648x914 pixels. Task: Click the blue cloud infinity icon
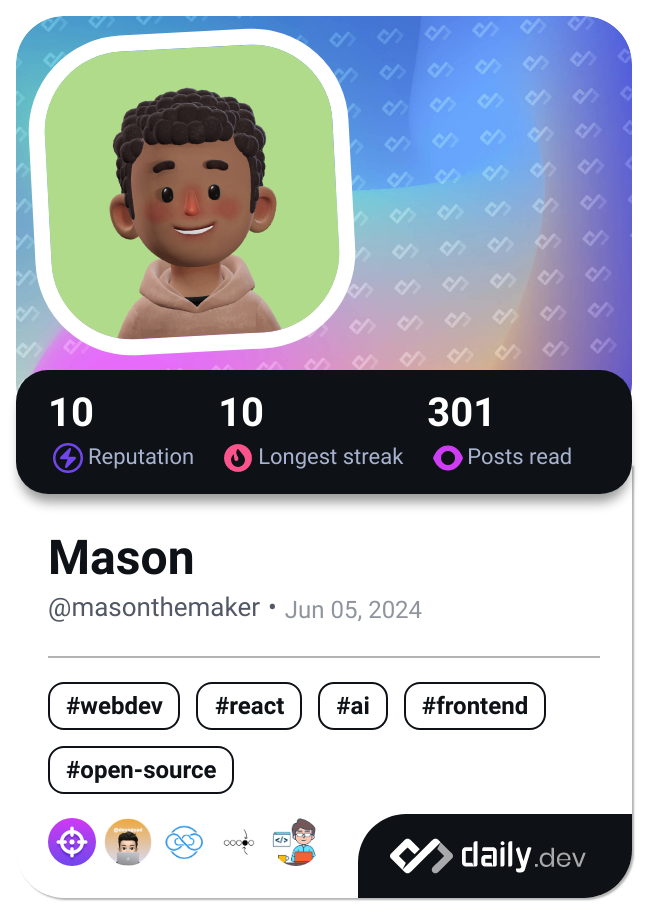click(184, 842)
